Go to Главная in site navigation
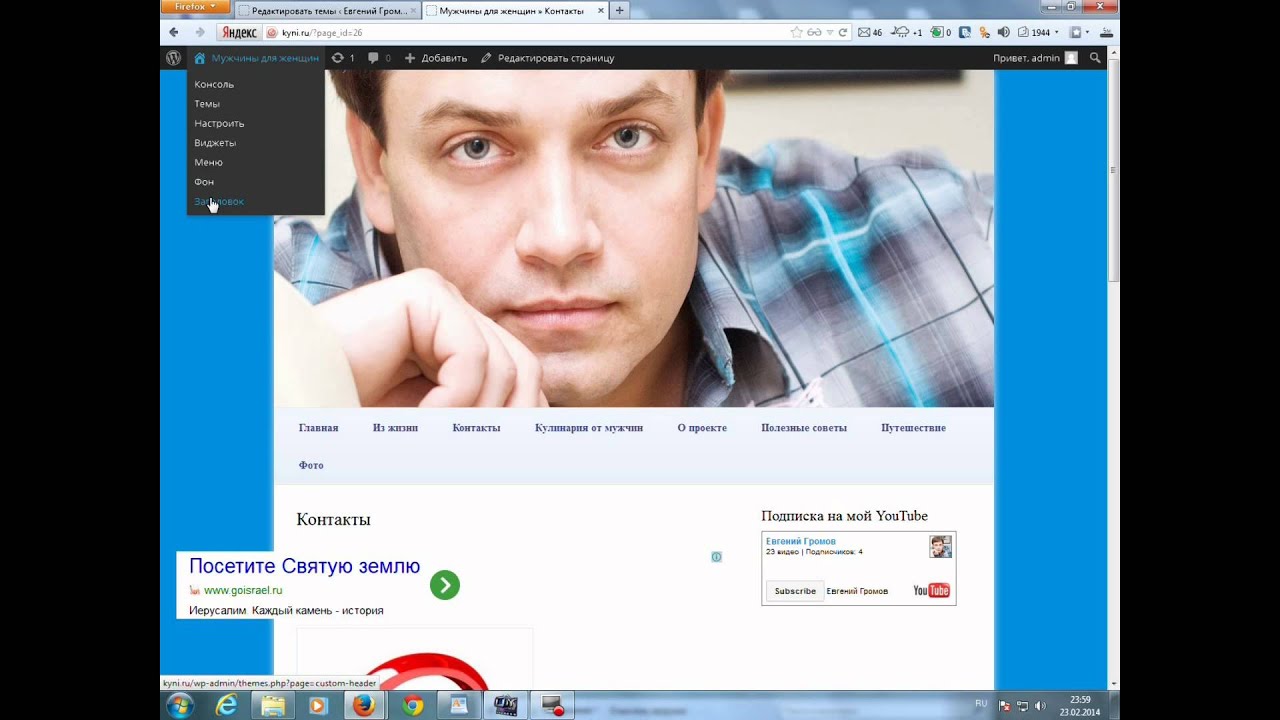 [318, 428]
